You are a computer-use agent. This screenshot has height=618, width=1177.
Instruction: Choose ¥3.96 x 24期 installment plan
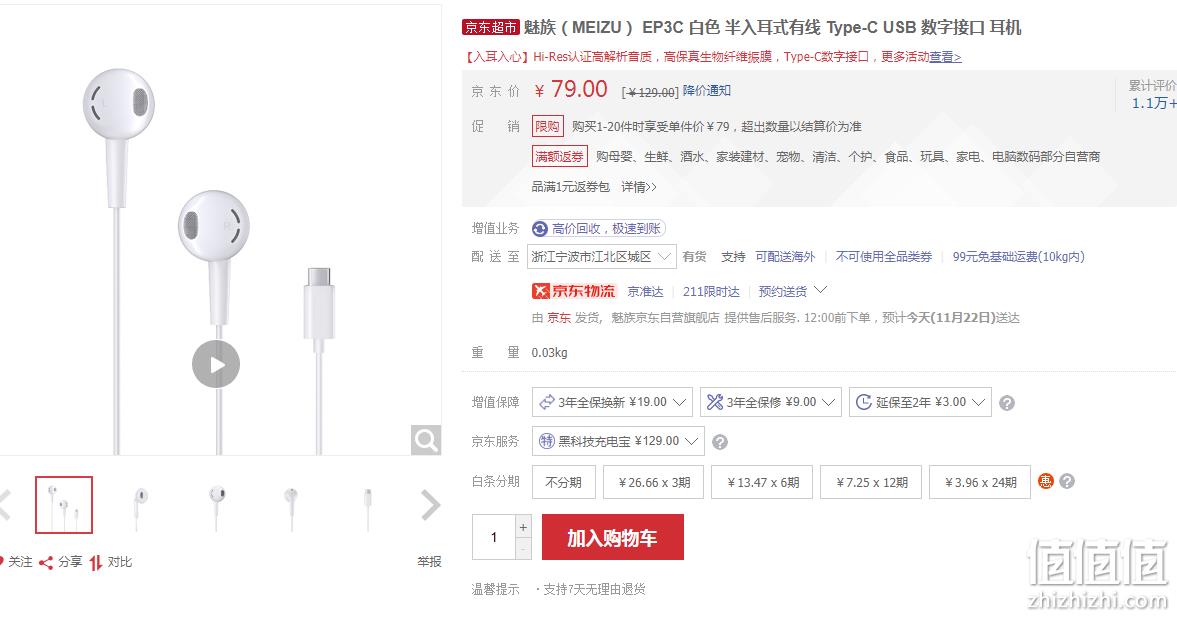click(x=980, y=482)
